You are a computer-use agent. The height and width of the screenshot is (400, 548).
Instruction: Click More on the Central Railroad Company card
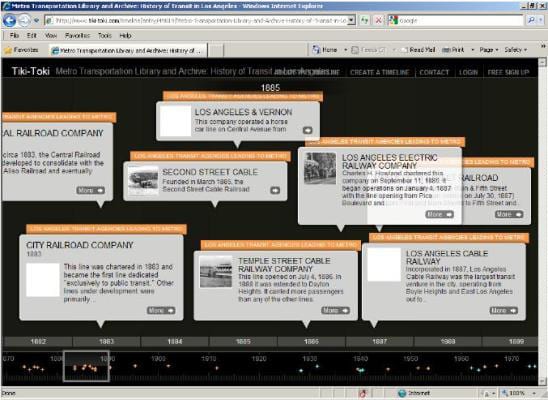pyautogui.click(x=91, y=190)
